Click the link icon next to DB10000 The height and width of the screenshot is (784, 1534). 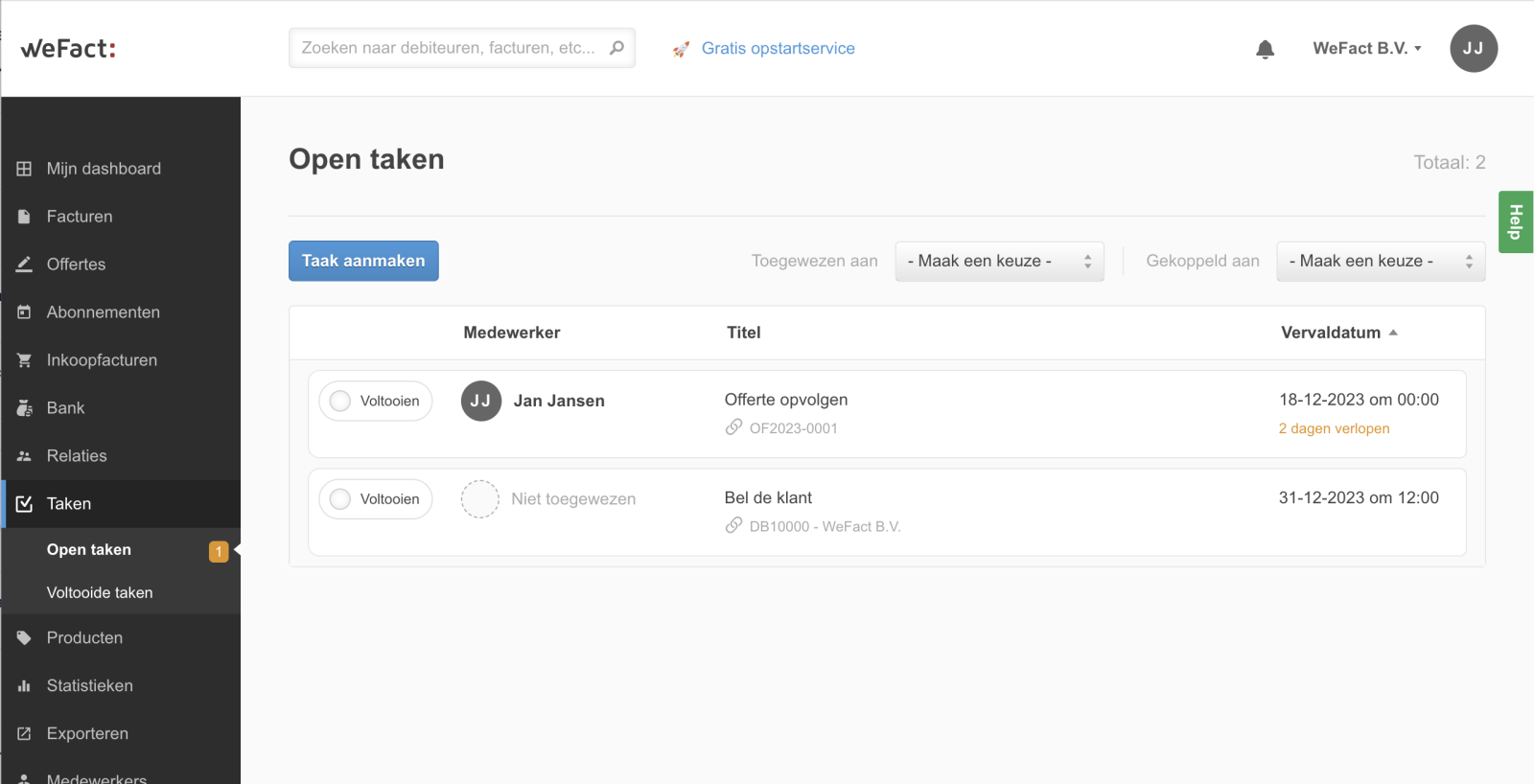click(x=733, y=525)
